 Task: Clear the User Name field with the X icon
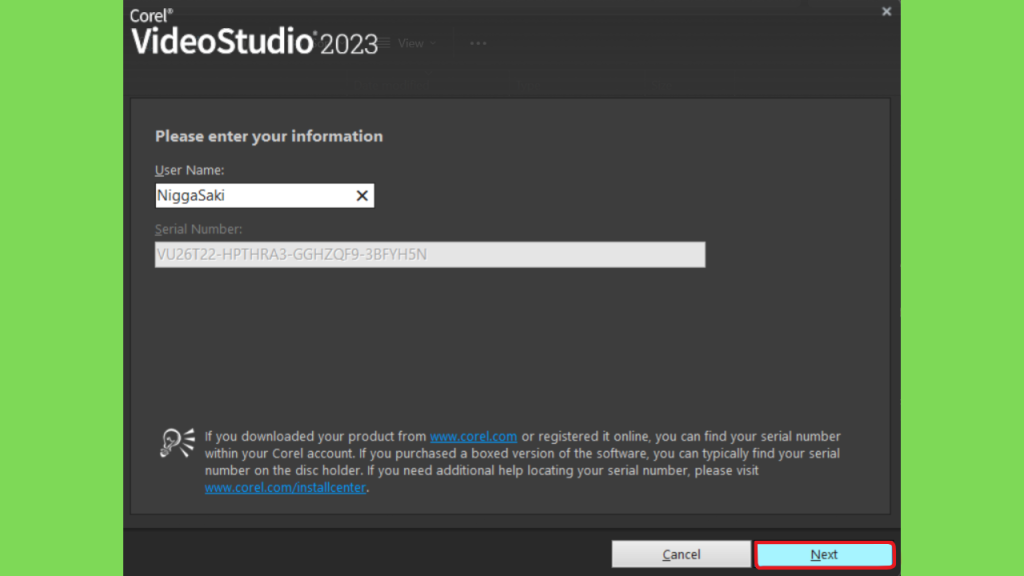coord(362,195)
